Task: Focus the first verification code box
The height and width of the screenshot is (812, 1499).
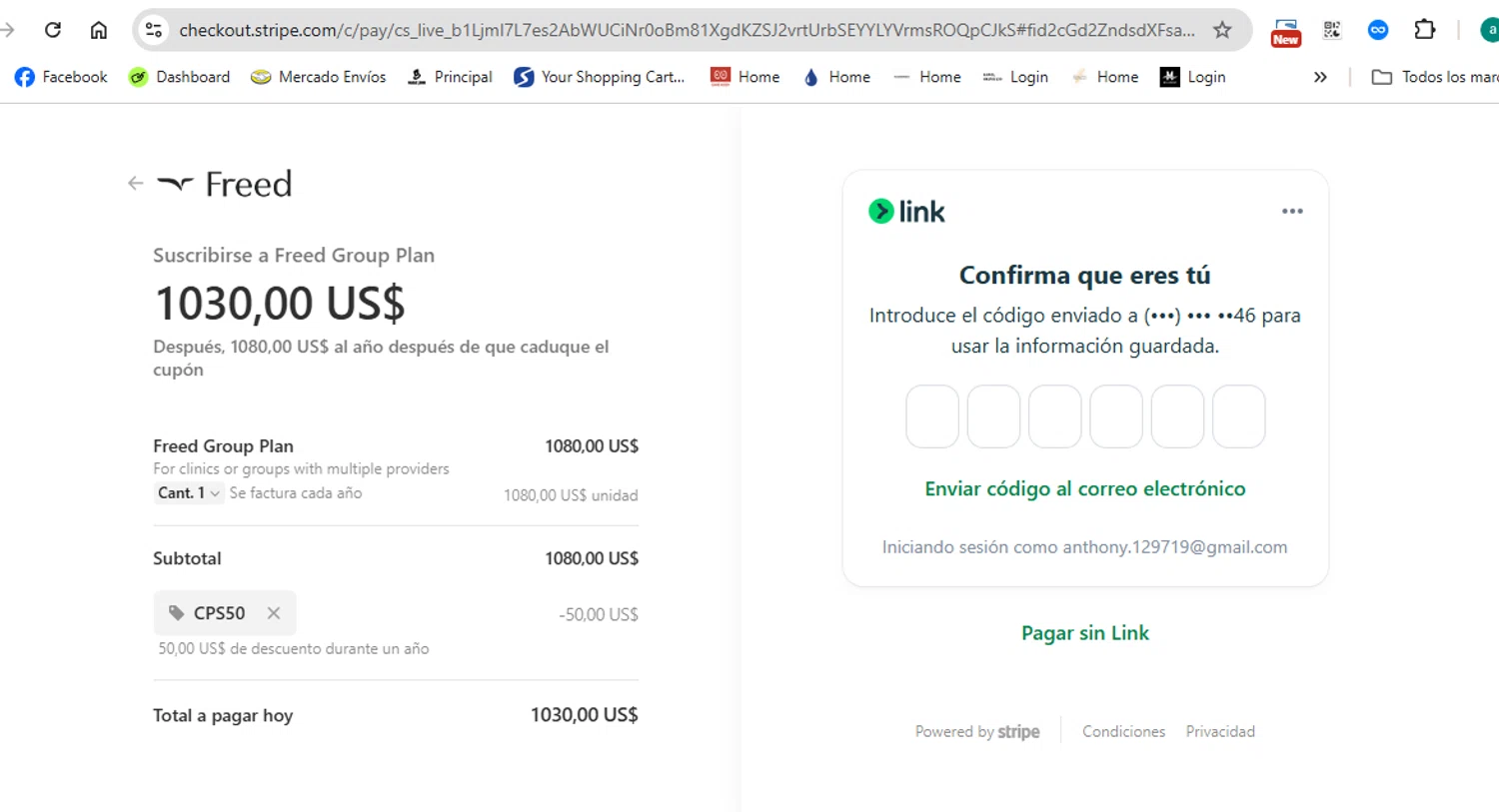Action: (x=932, y=416)
